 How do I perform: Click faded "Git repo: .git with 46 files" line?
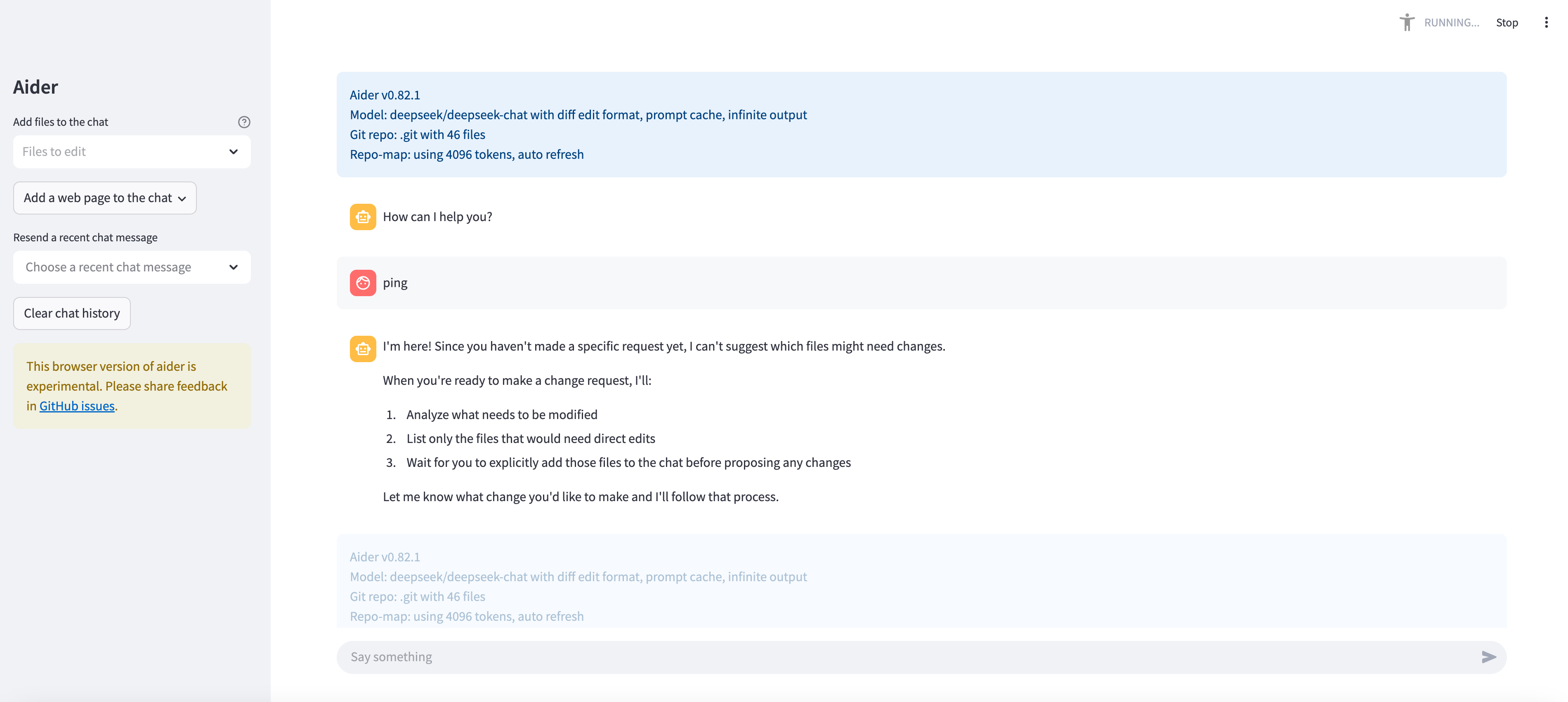418,597
